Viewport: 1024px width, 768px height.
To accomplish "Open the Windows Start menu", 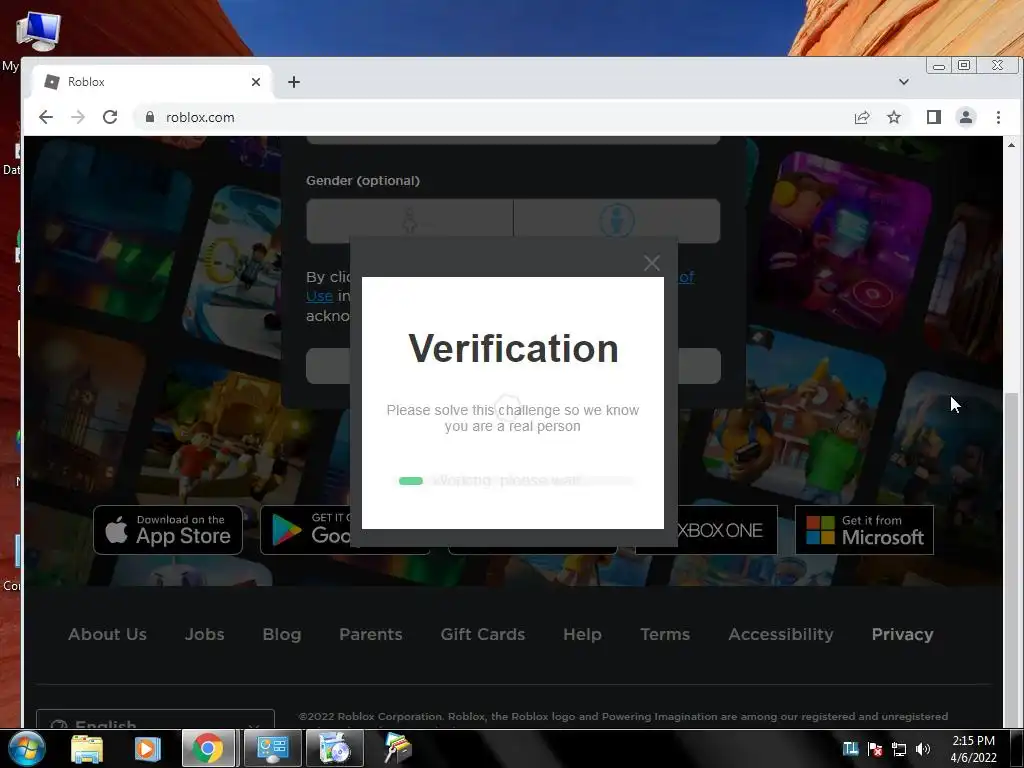I will point(25,748).
